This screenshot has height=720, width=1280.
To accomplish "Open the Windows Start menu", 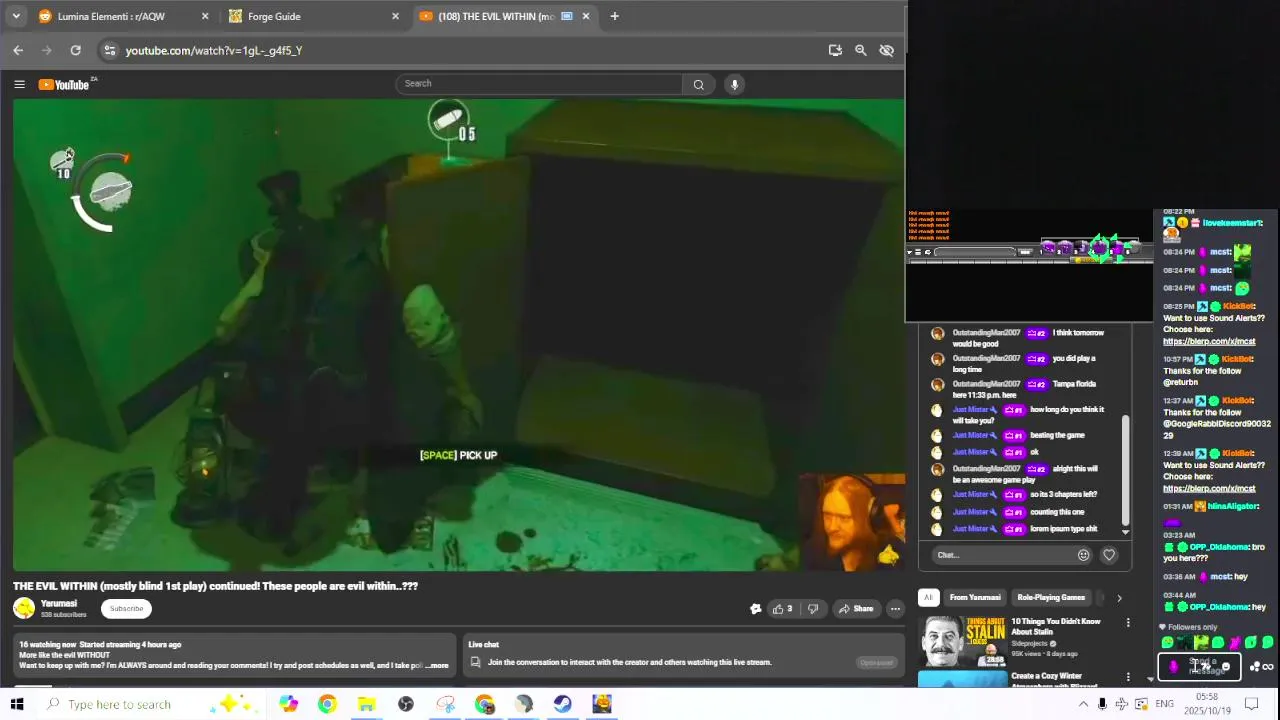I will (17, 704).
